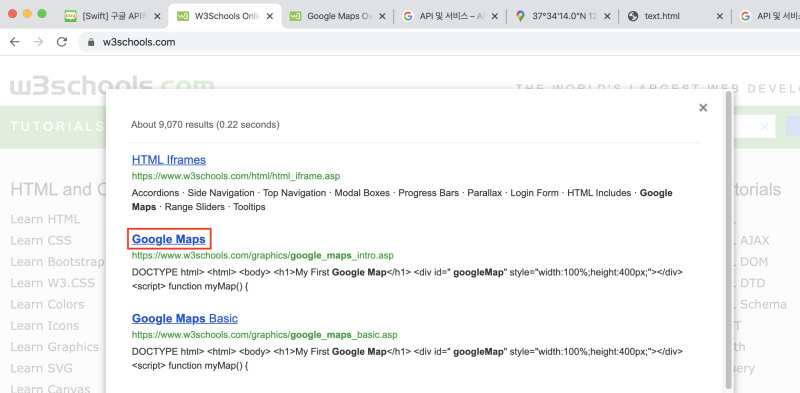Open the HTML Iframes search result
Image resolution: width=800 pixels, height=393 pixels.
click(x=169, y=160)
